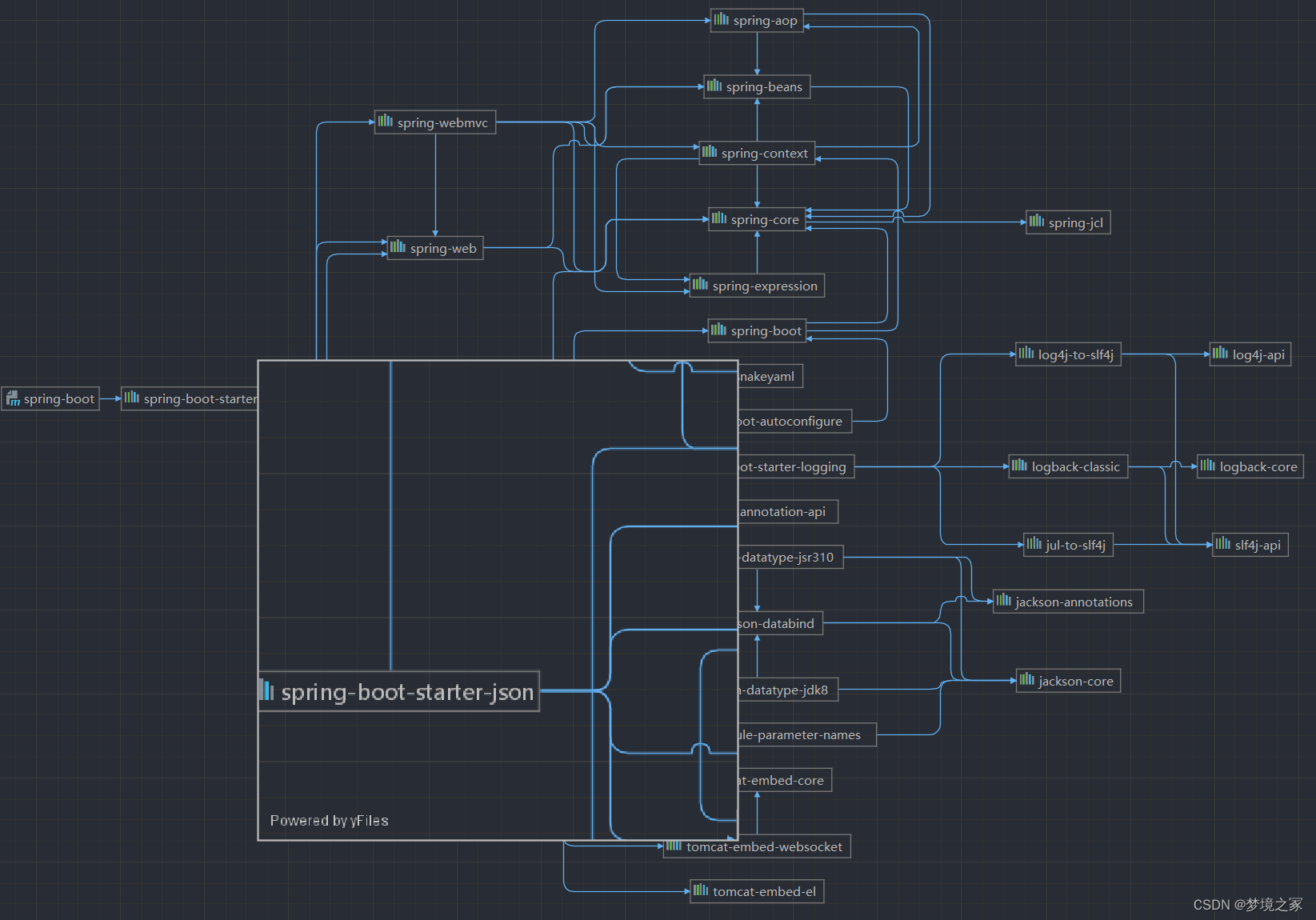Click the jackson-annotations library icon
This screenshot has width=1316, height=920.
pyautogui.click(x=1004, y=599)
